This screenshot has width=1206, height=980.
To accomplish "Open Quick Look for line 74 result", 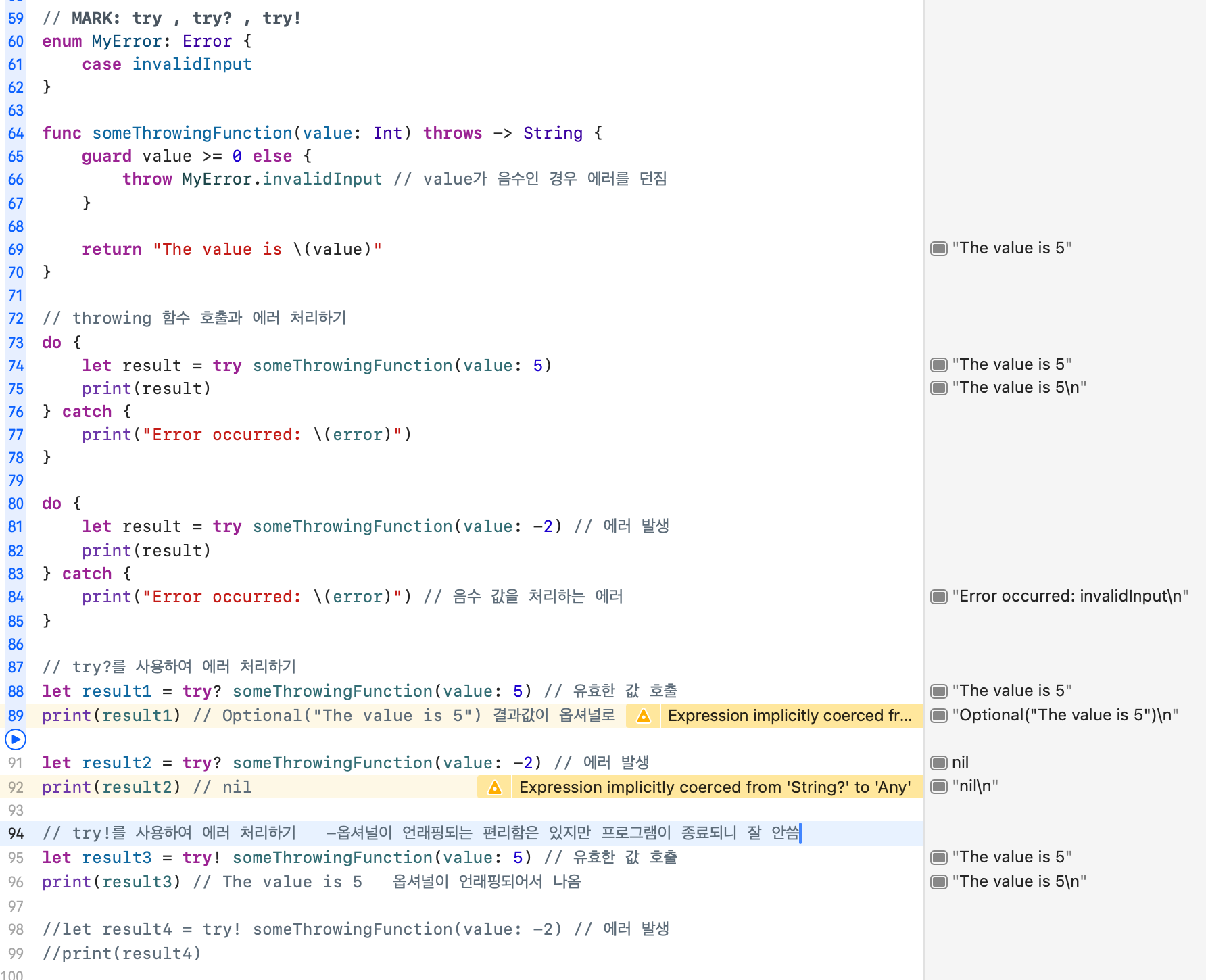I will [x=938, y=365].
